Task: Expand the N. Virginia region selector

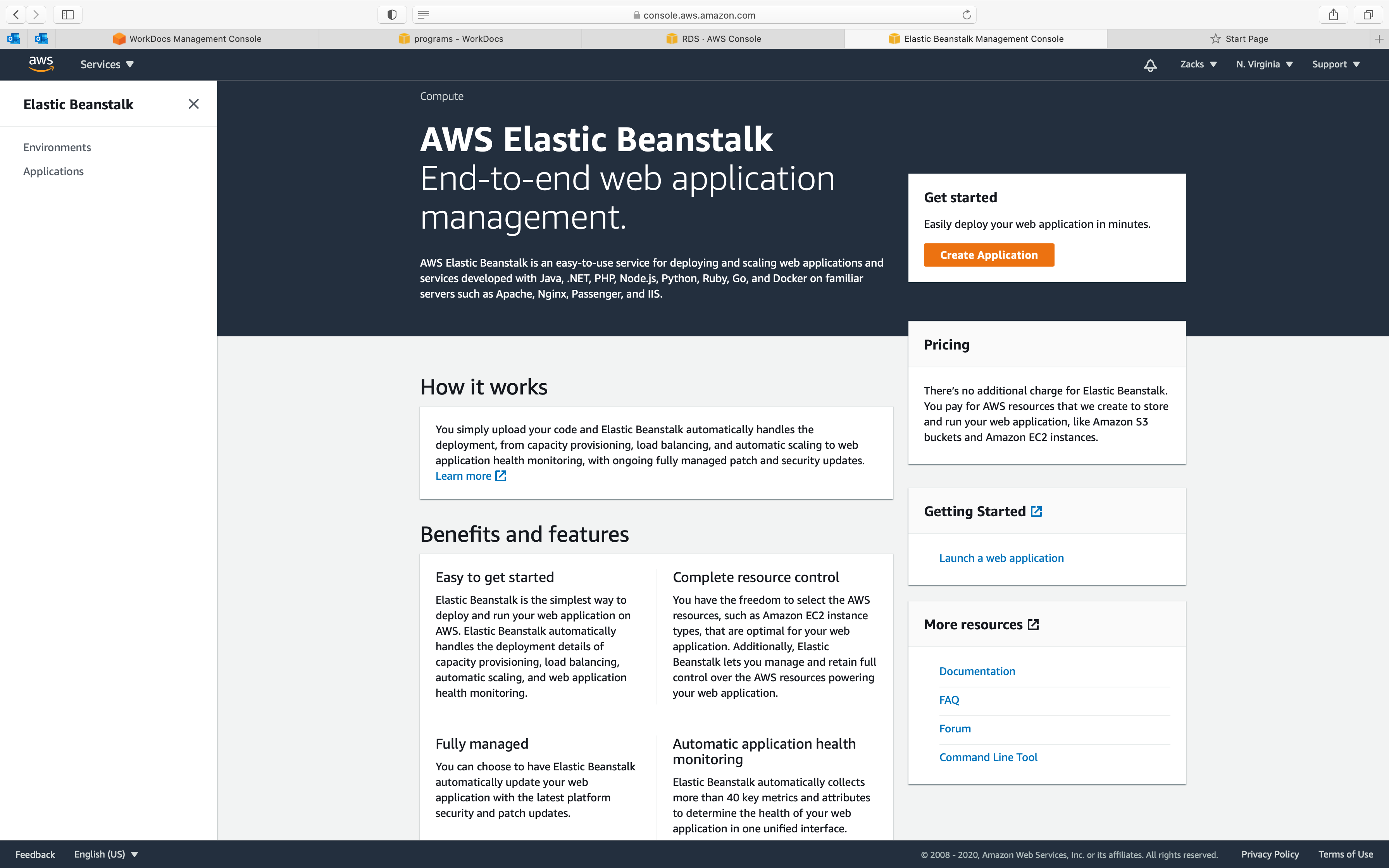Action: [1264, 64]
